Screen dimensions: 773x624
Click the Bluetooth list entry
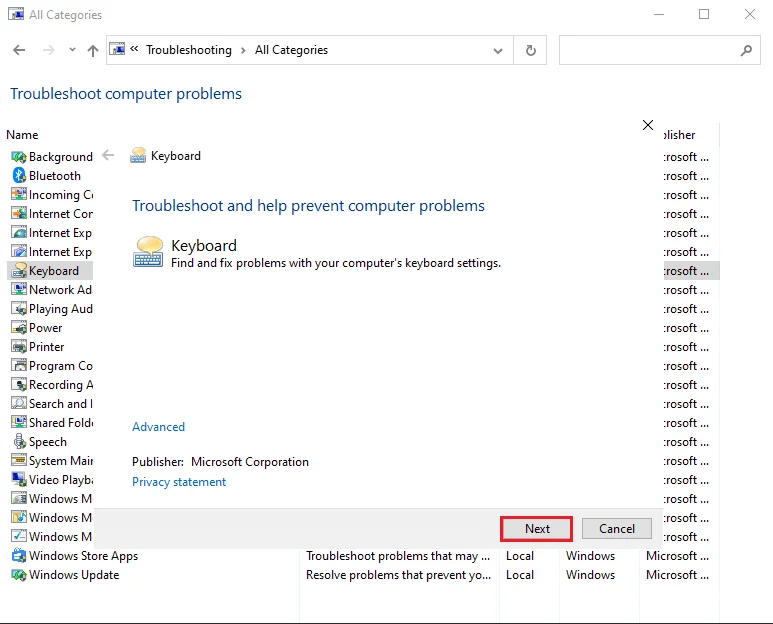55,175
